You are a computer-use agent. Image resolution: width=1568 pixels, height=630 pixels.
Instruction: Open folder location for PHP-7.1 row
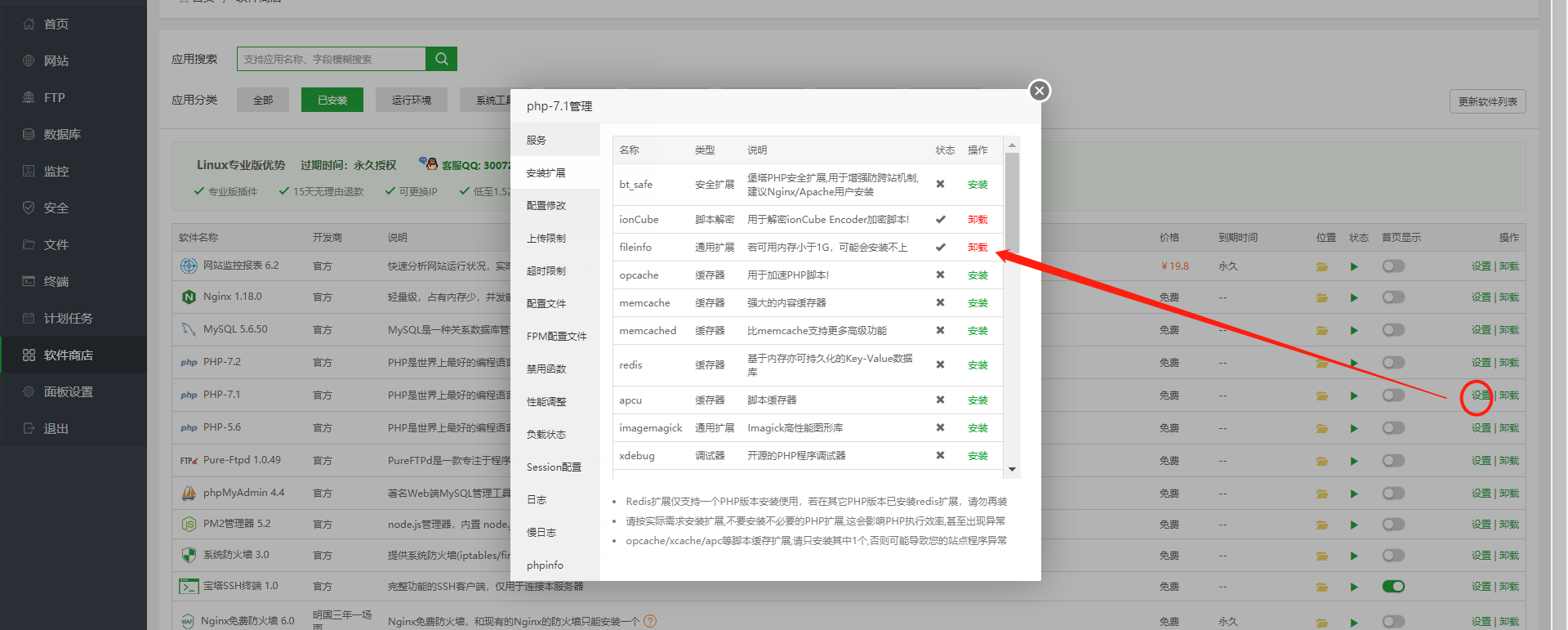[x=1321, y=395]
